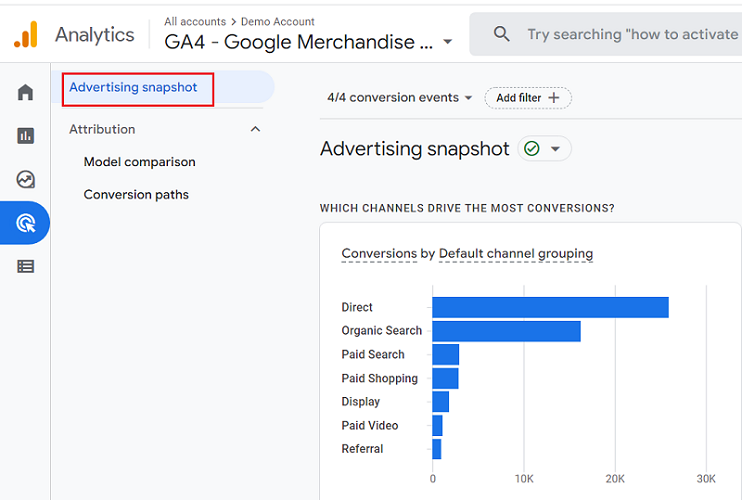
Task: Click the Paid Search channel label
Action: point(373,354)
